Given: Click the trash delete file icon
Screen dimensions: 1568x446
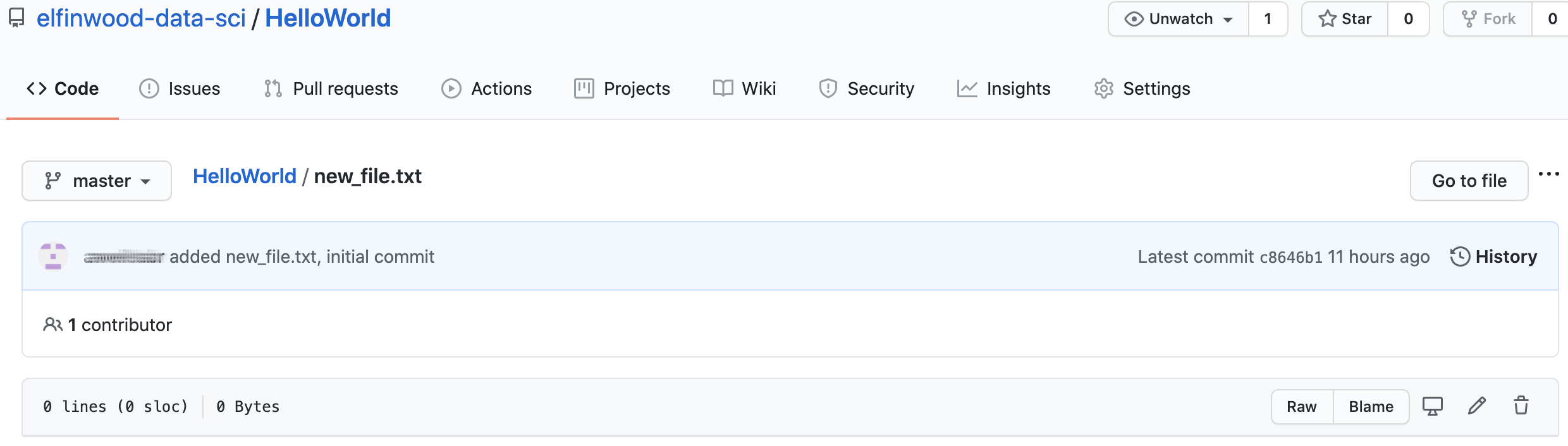Looking at the screenshot, I should [x=1521, y=406].
